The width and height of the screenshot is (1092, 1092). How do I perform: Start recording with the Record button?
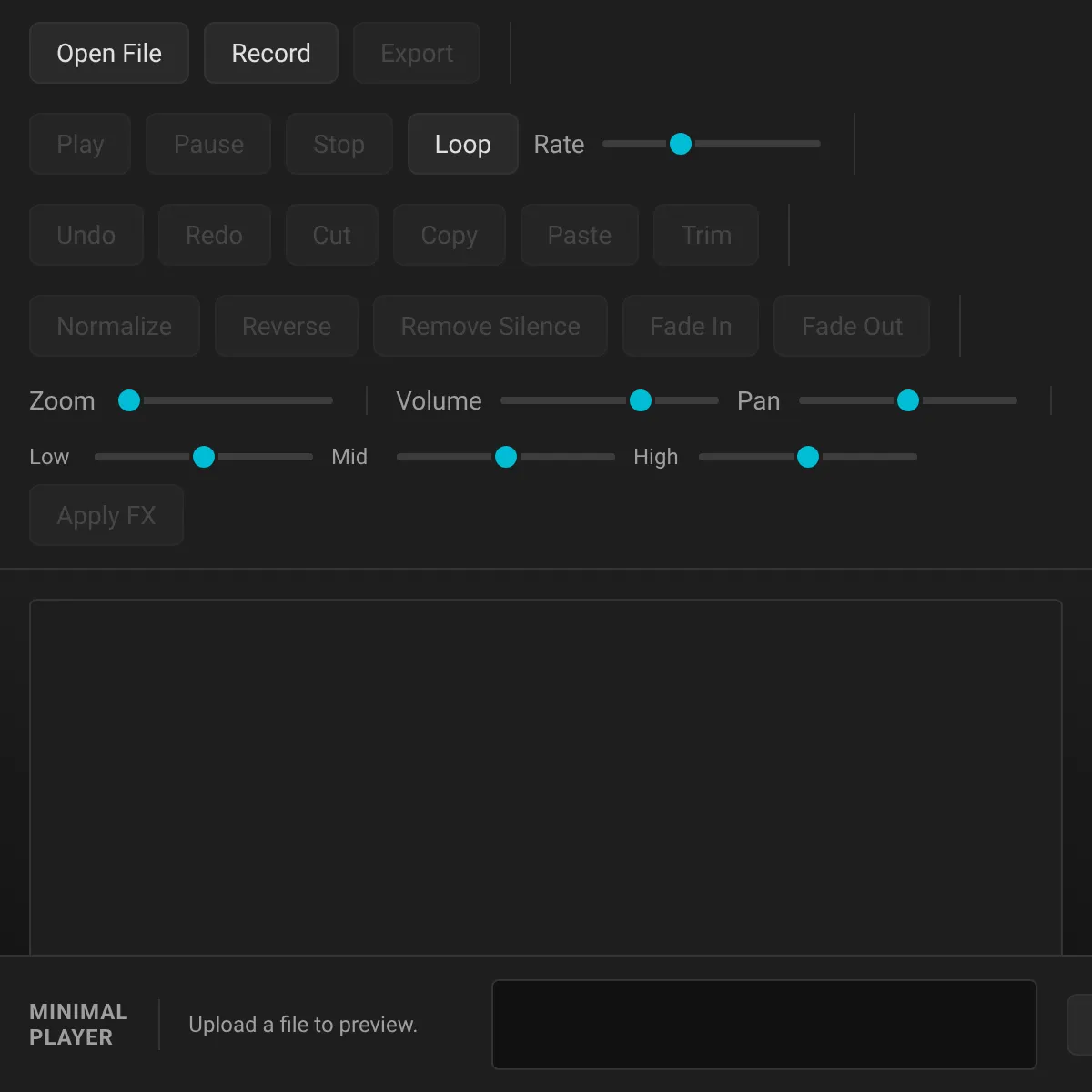(271, 53)
